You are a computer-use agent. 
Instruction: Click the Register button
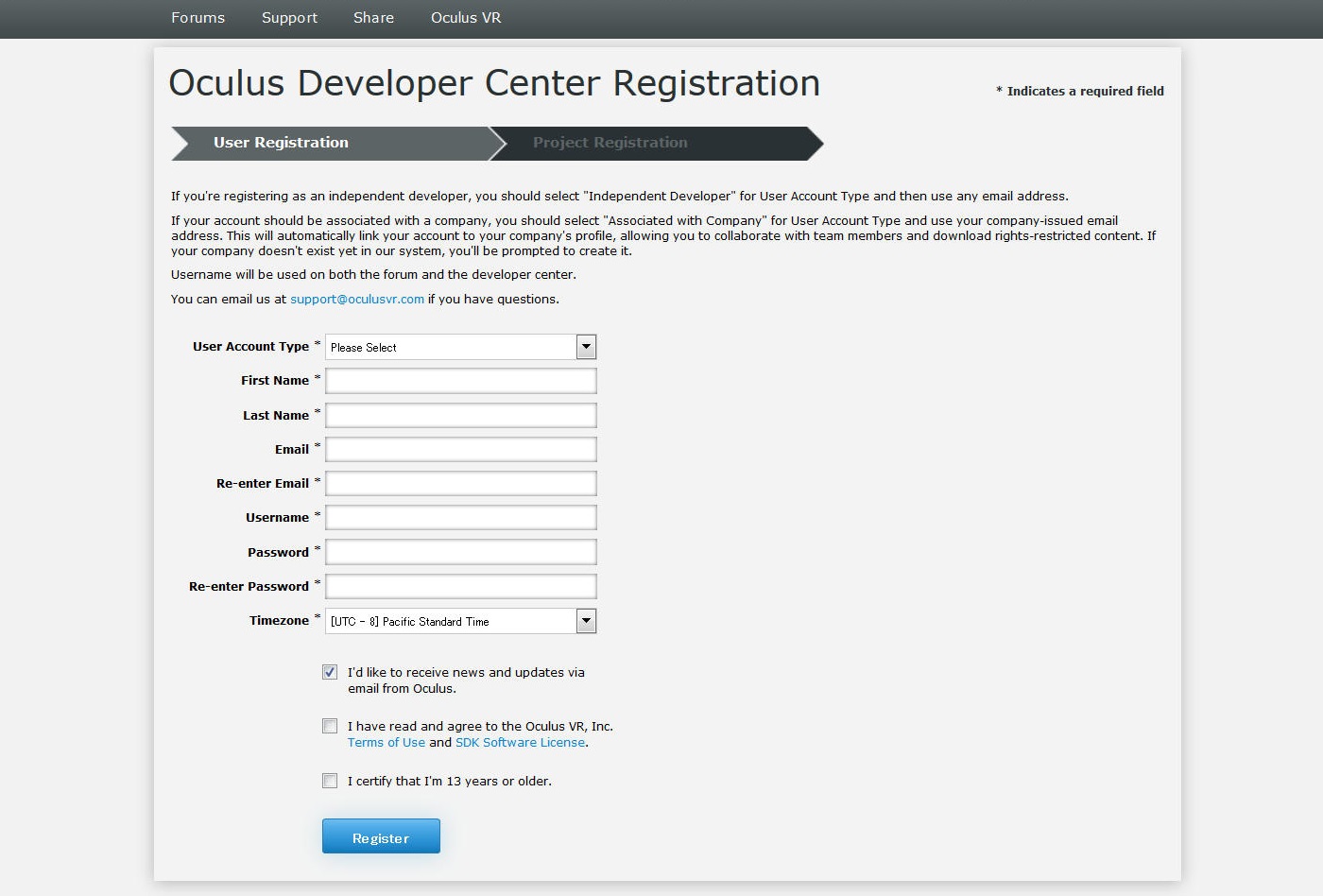point(381,836)
